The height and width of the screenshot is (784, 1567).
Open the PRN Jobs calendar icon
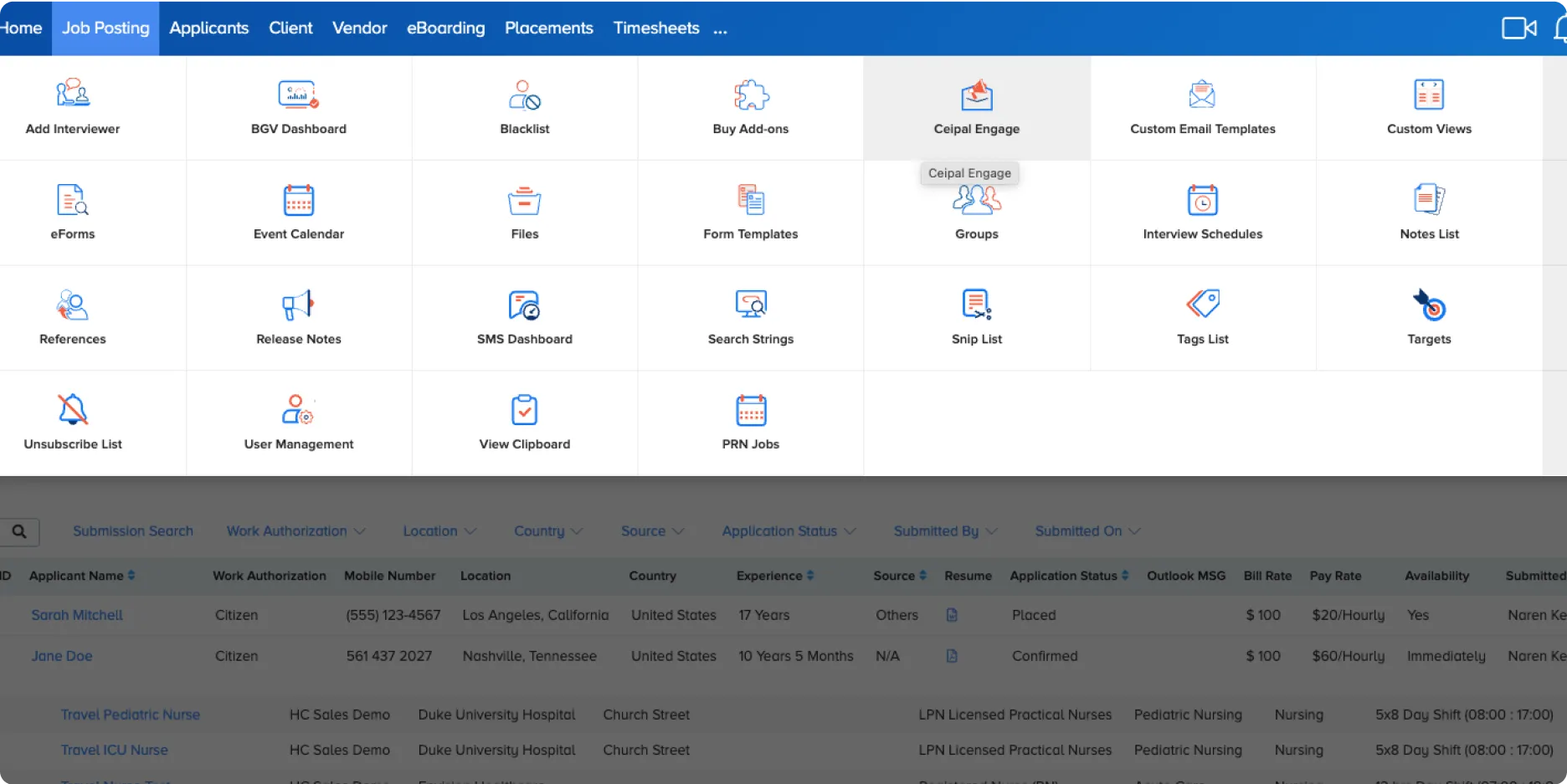click(751, 410)
